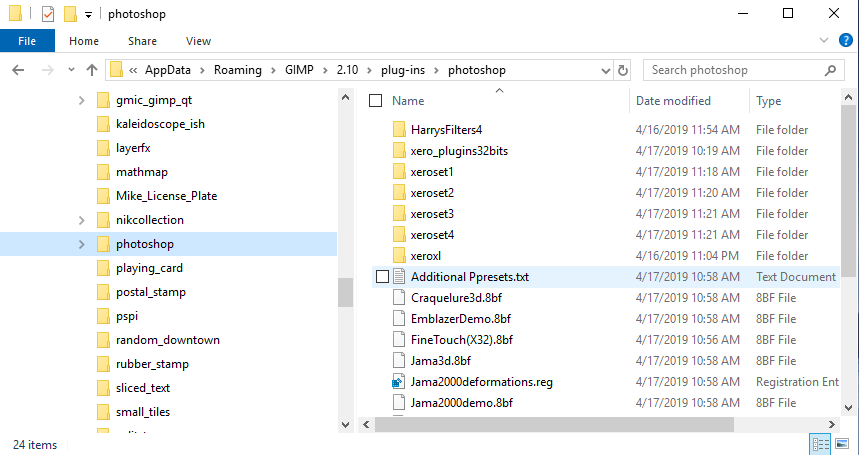Screen dimensions: 859x455
Task: Refresh the photoshop folder view
Action: click(622, 70)
